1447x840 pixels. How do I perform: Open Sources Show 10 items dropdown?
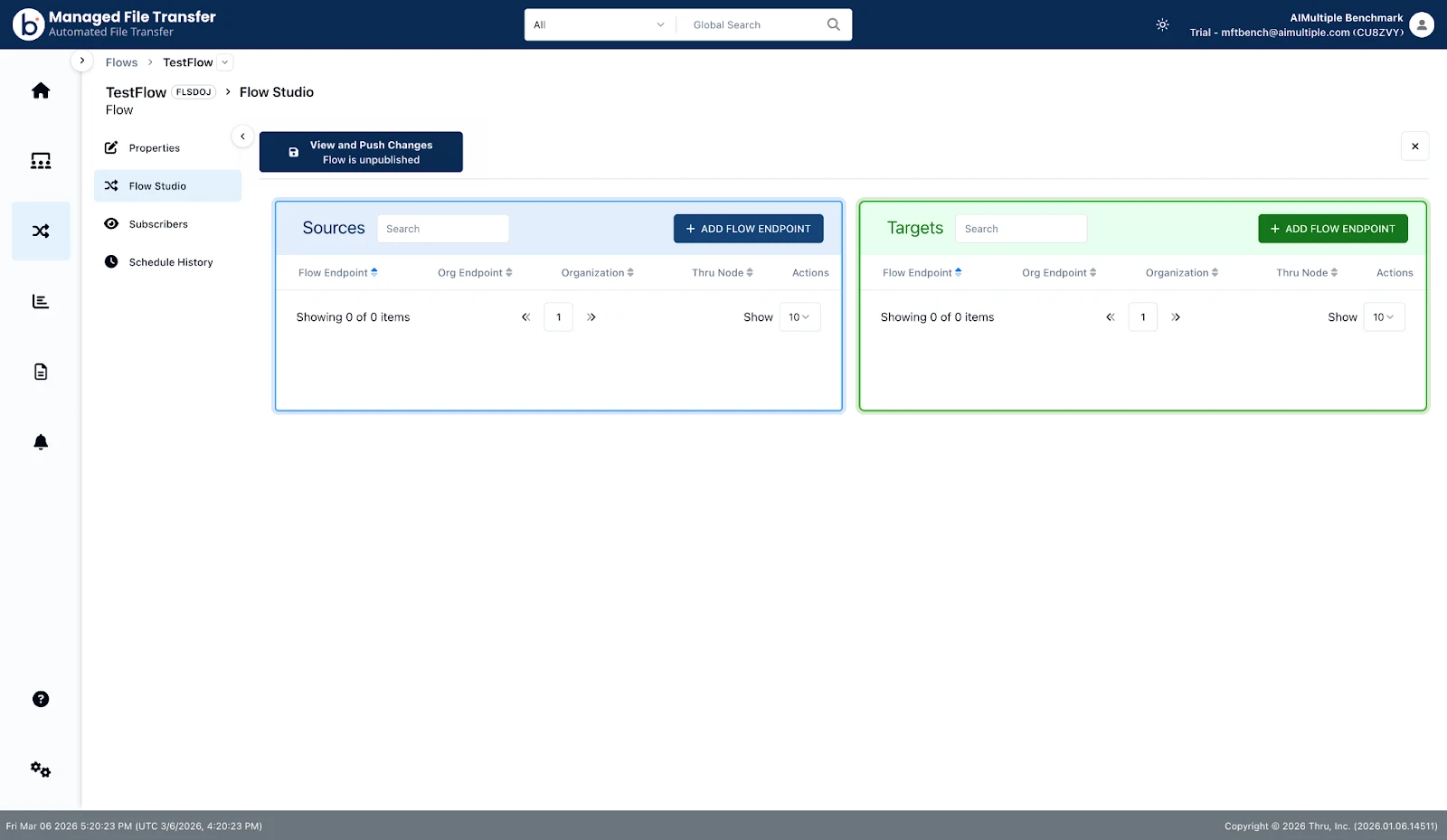(800, 317)
